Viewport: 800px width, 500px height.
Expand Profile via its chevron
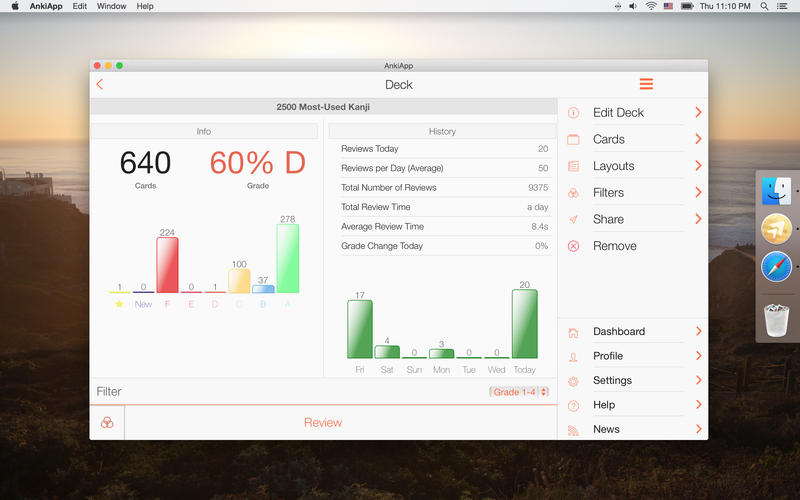698,356
